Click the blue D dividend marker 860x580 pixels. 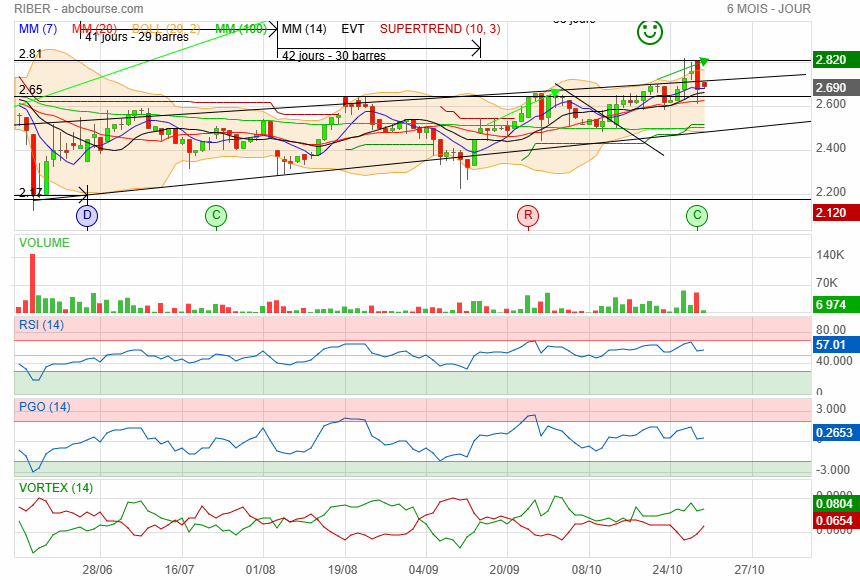pyautogui.click(x=87, y=215)
